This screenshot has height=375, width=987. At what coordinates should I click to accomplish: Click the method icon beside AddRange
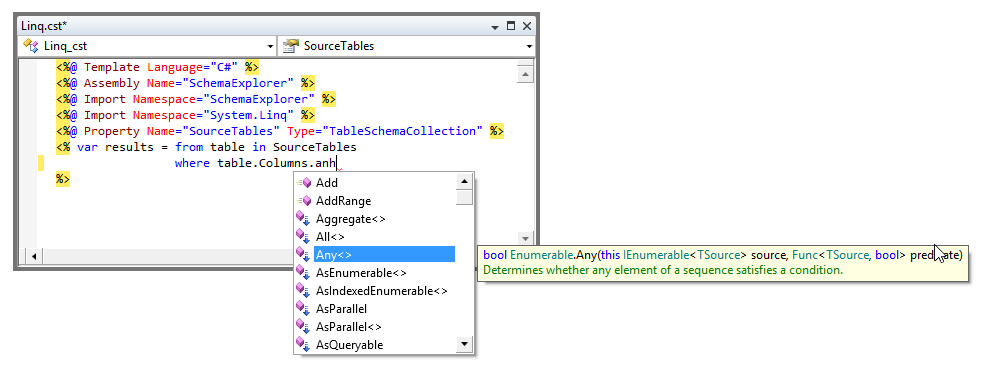[x=304, y=201]
